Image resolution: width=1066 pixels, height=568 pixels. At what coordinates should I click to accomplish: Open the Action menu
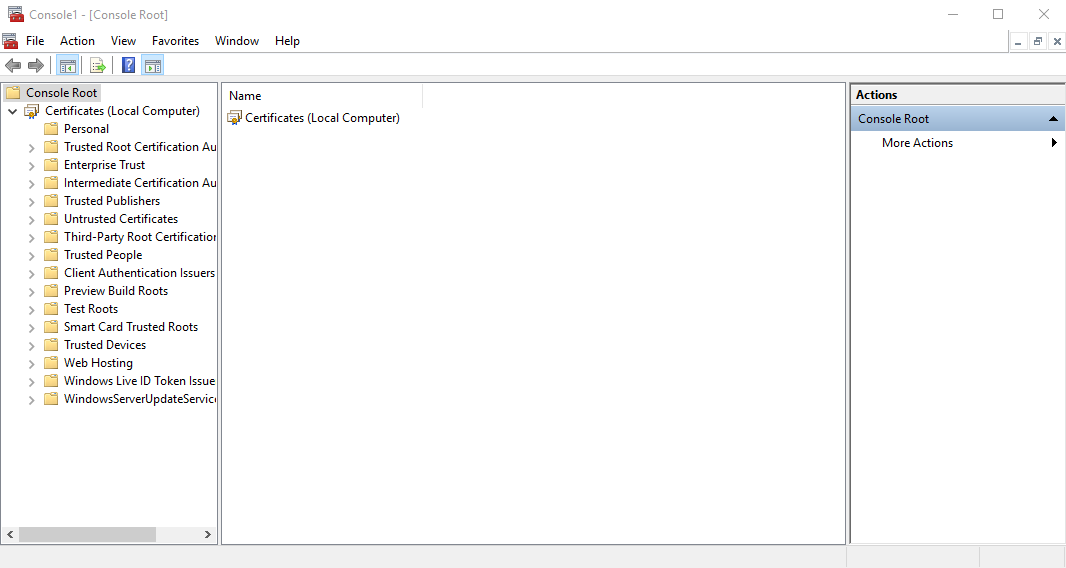(77, 41)
